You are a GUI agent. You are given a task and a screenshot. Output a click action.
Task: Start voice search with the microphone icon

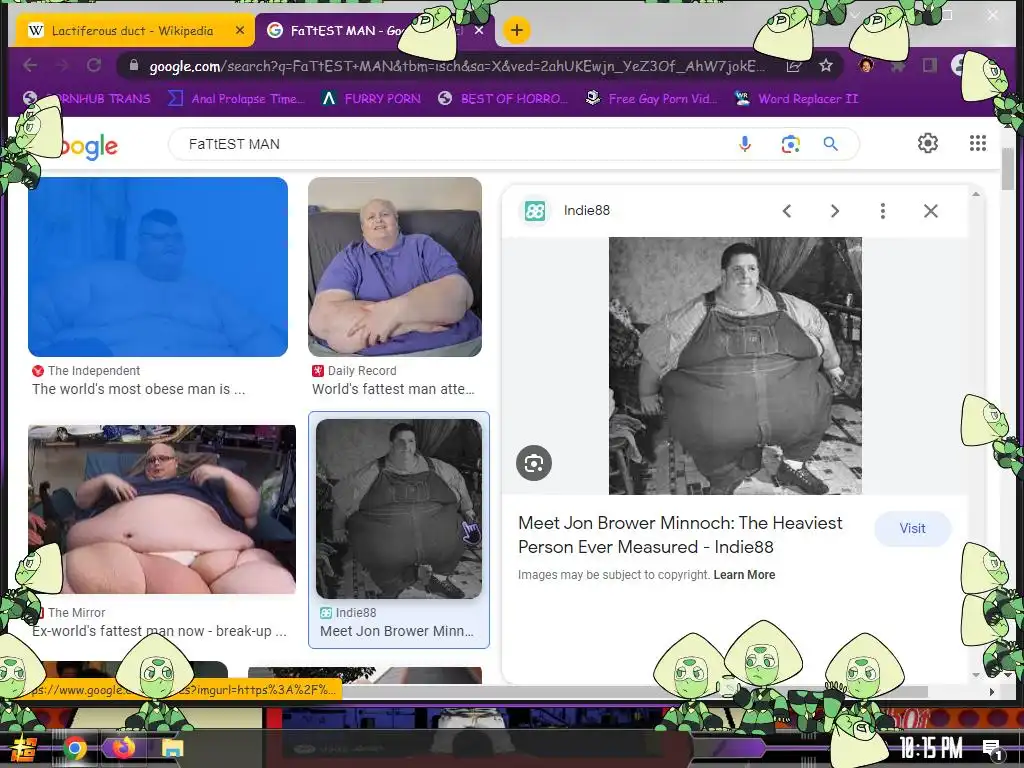pyautogui.click(x=744, y=144)
